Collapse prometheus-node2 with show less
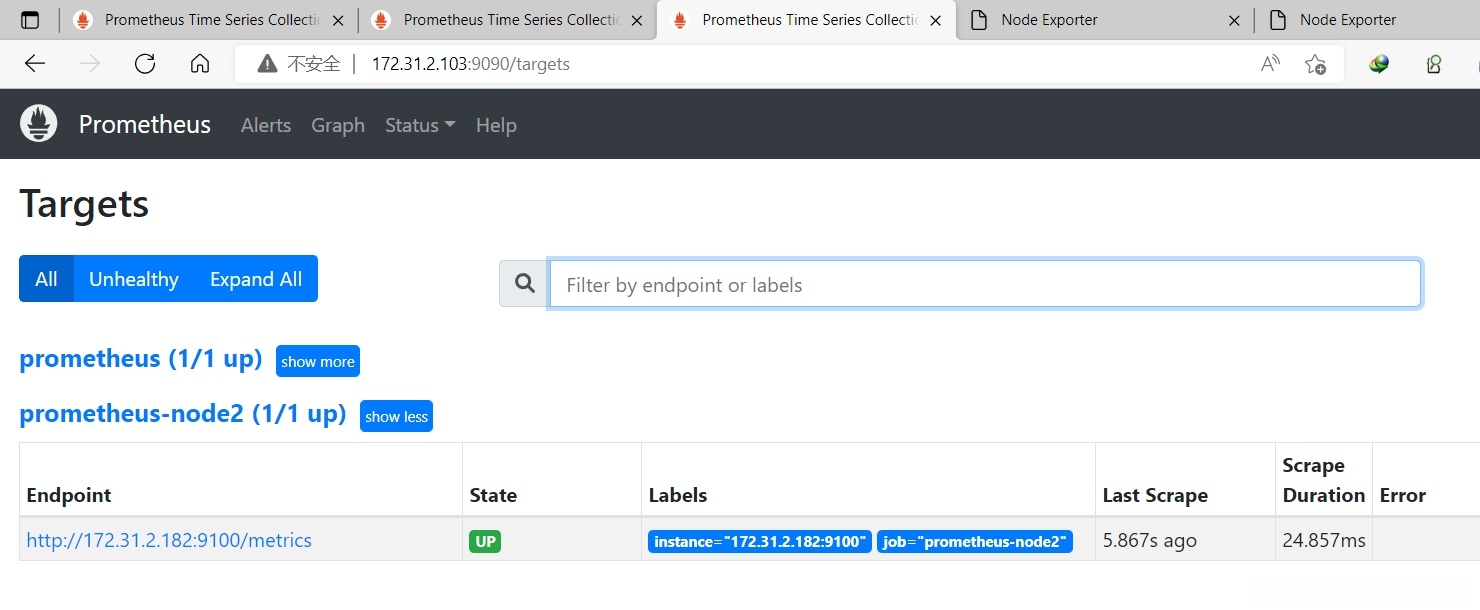 [396, 416]
